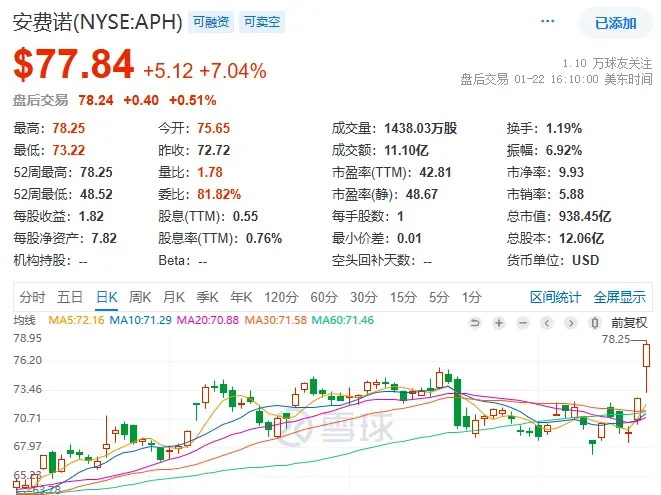Click the 可融资 tag
Image resolution: width=661 pixels, height=495 pixels.
click(x=211, y=22)
